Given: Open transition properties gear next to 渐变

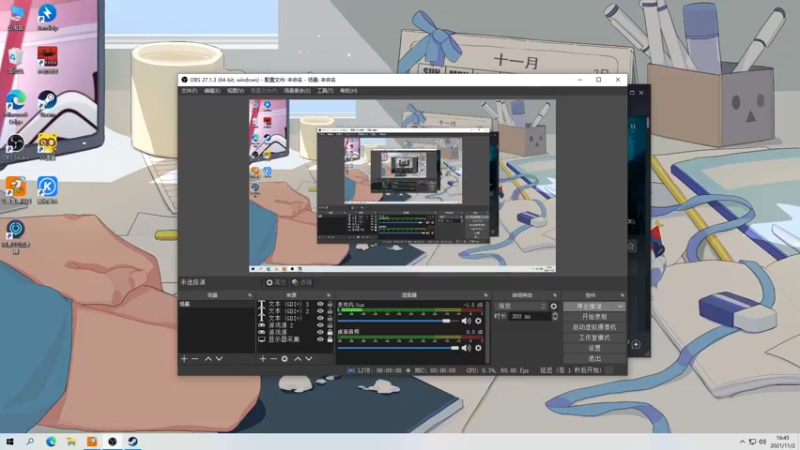Looking at the screenshot, I should click(x=554, y=306).
